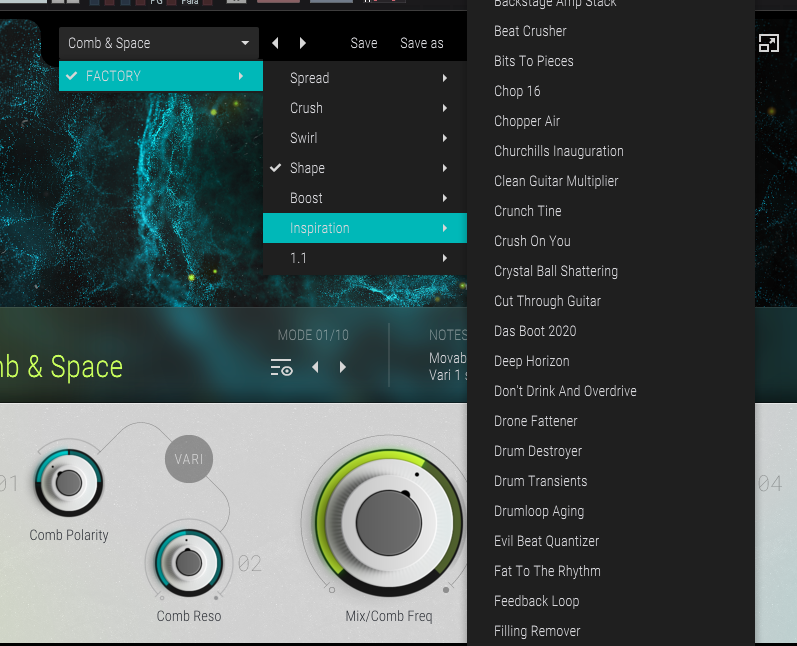This screenshot has width=797, height=646.
Task: Click the Comb Polarity label
Action: click(69, 535)
